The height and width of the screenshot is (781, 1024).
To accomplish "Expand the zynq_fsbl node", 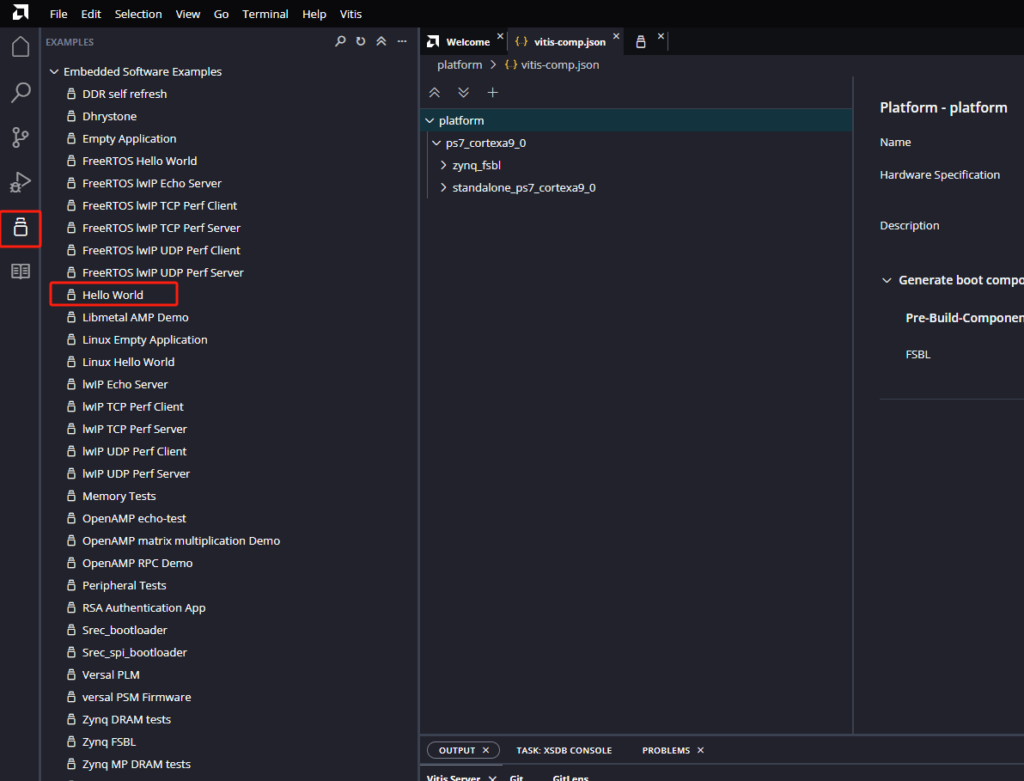I will [x=443, y=165].
